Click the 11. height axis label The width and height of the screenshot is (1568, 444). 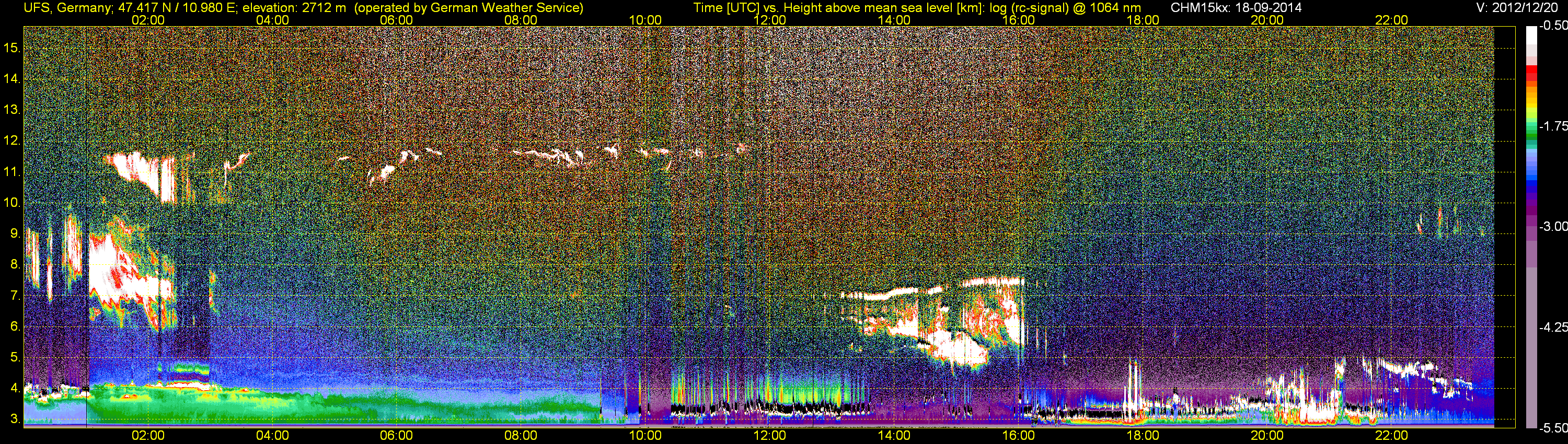11,171
